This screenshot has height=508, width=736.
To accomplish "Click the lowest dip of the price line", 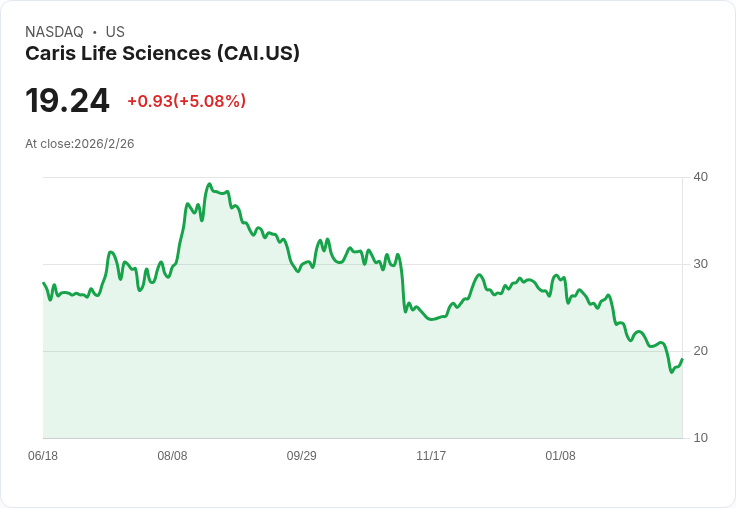I will point(672,372).
